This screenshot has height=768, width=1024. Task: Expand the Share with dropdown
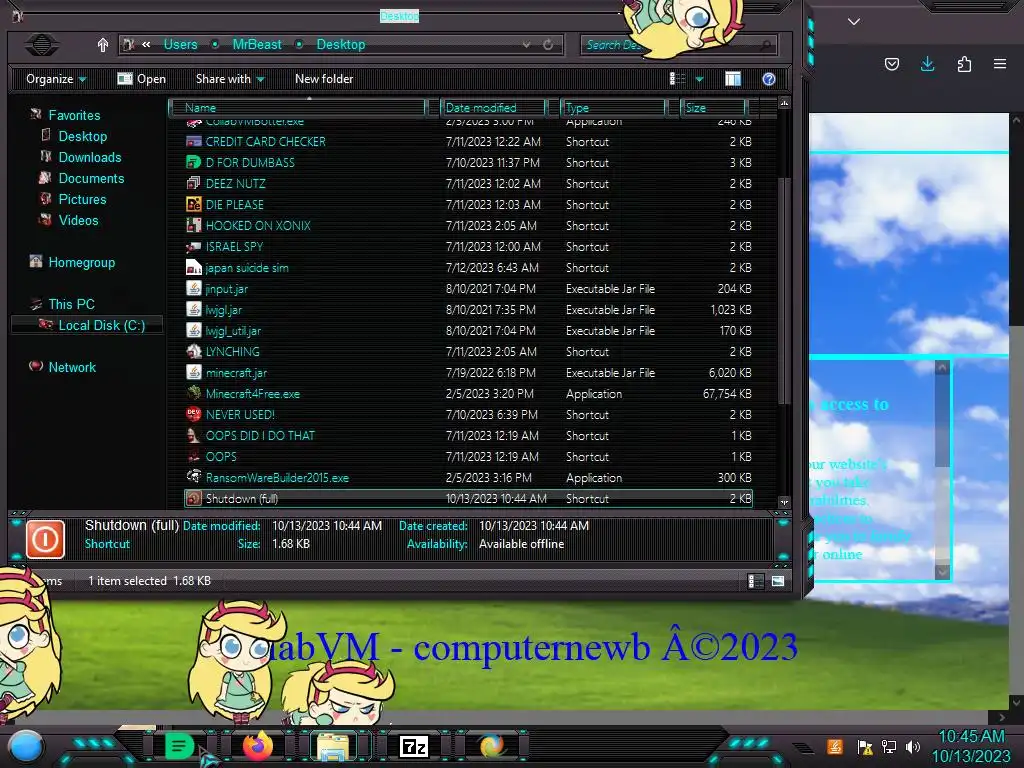[230, 79]
